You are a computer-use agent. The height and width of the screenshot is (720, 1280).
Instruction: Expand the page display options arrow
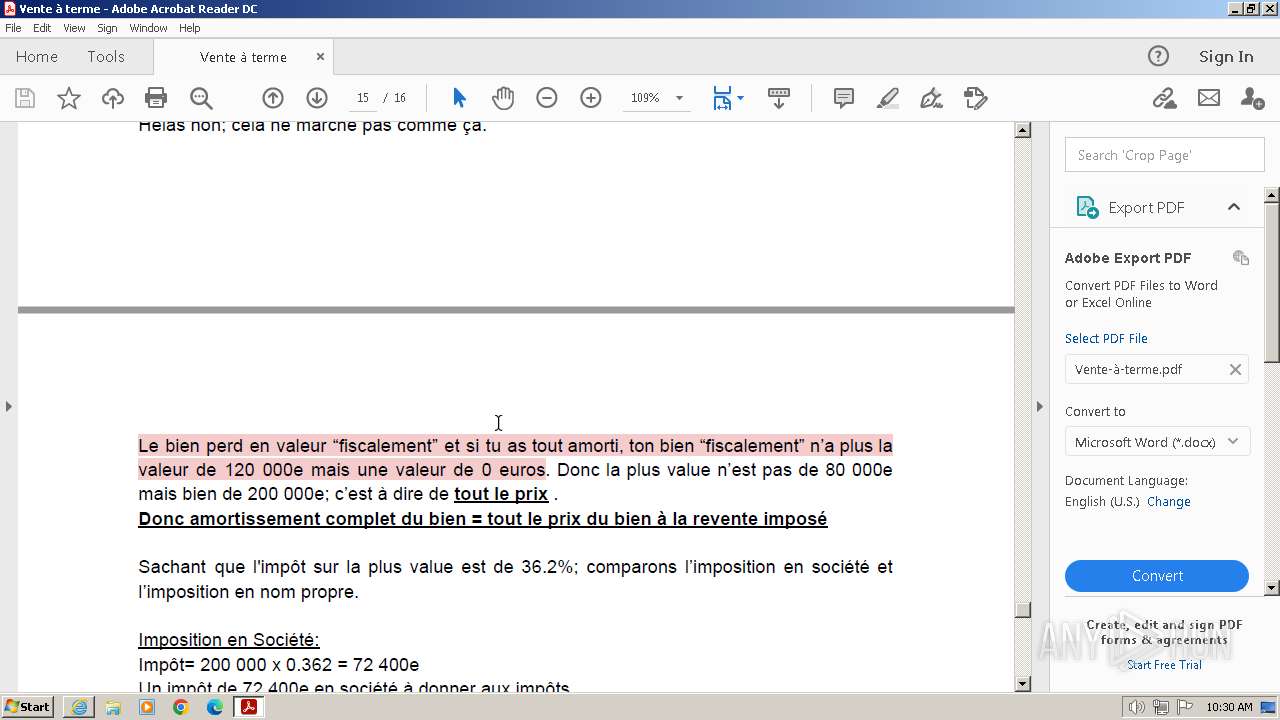(740, 98)
